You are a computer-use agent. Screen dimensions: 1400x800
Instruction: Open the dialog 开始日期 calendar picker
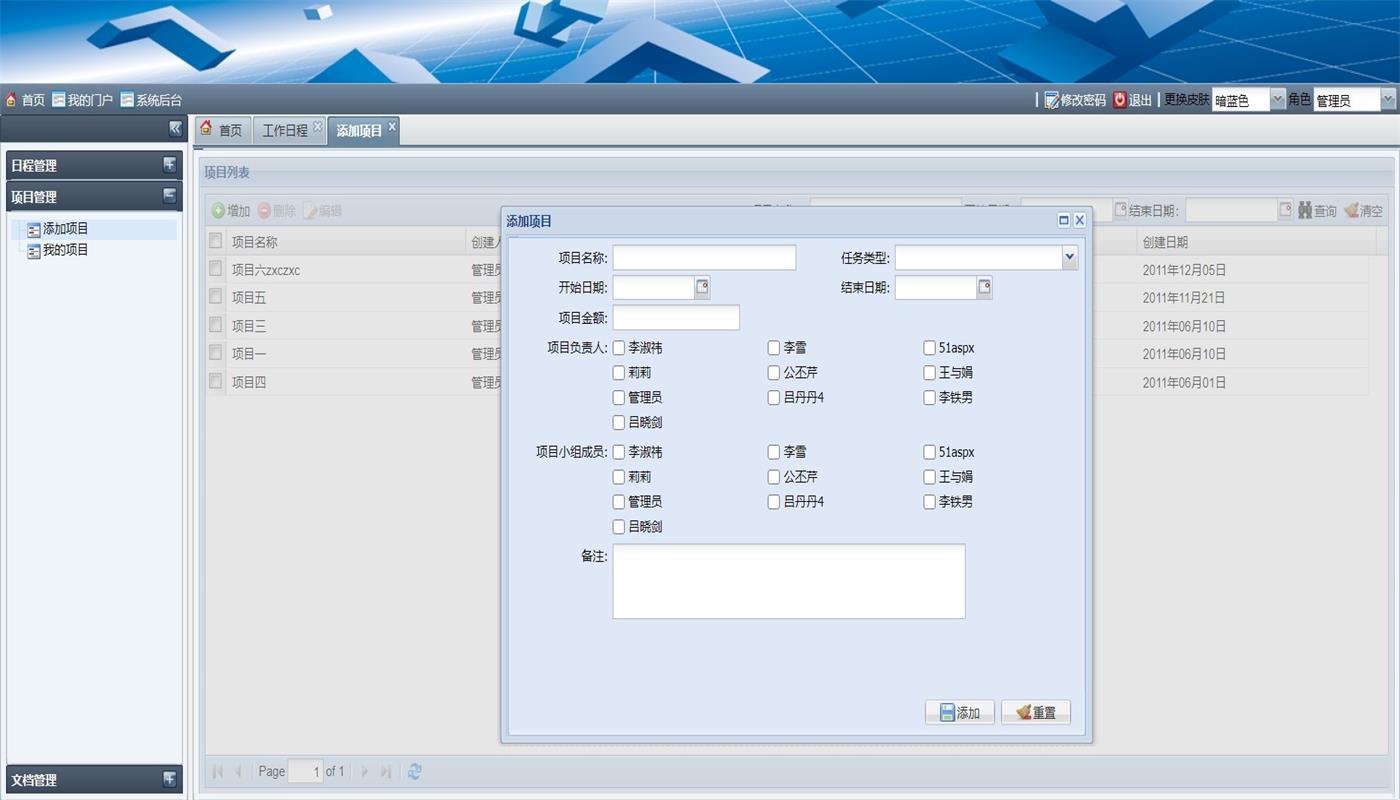click(x=702, y=288)
